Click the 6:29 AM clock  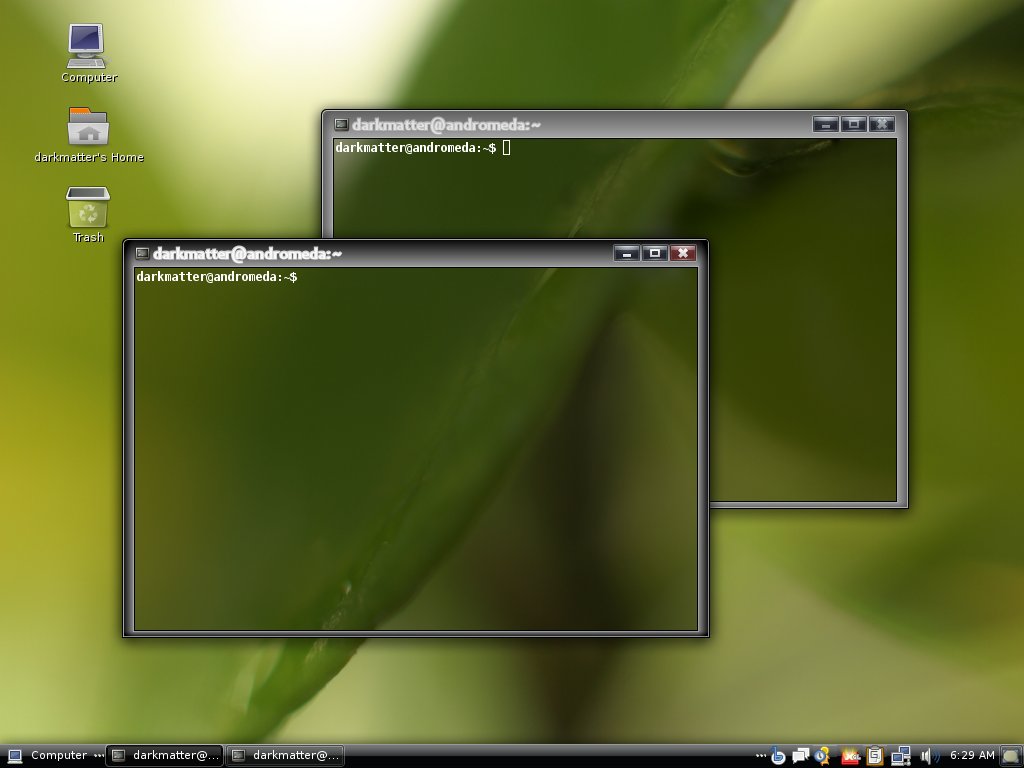pyautogui.click(x=972, y=755)
